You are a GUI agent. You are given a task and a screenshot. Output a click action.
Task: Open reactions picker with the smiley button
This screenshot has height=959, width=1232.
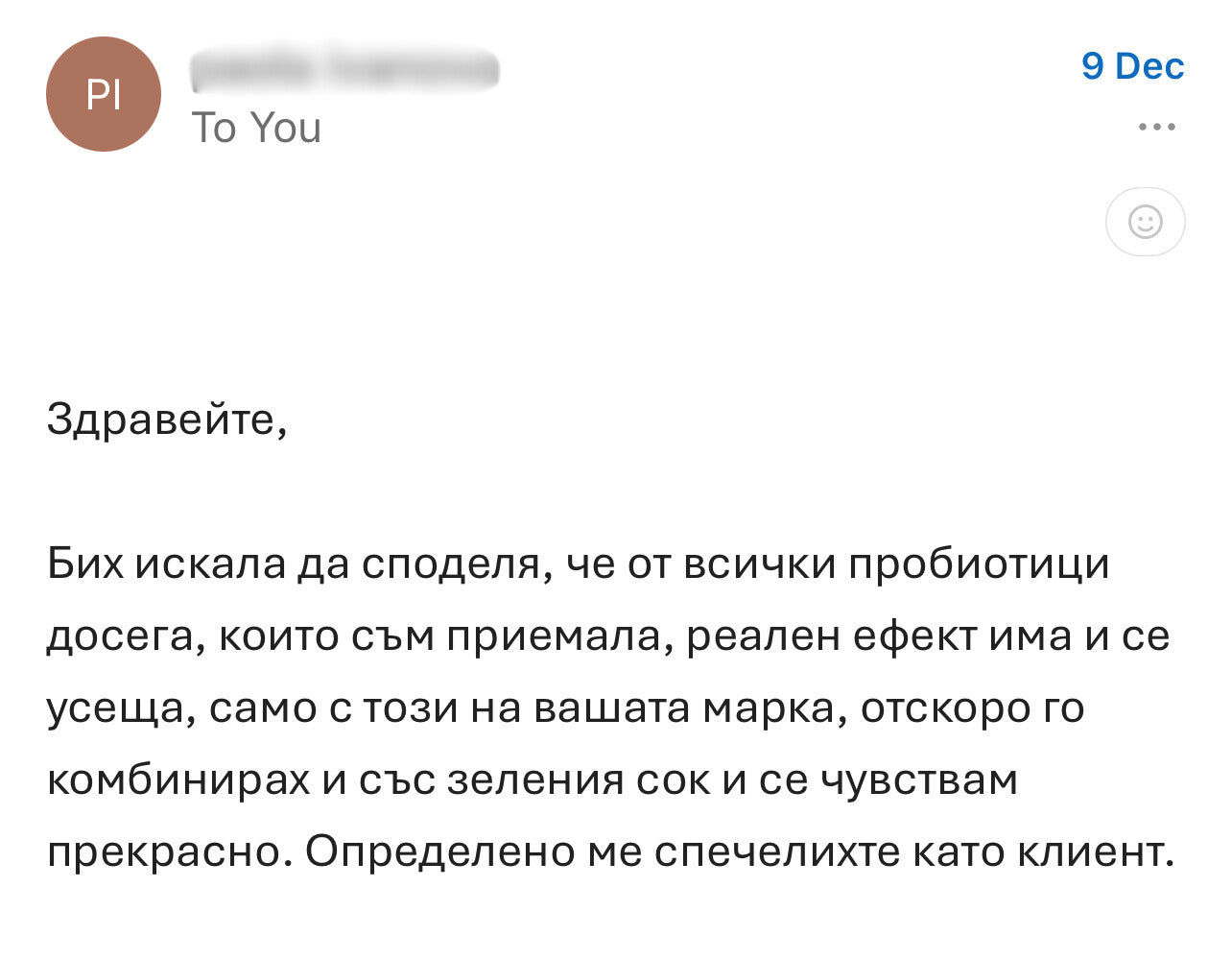click(1147, 221)
